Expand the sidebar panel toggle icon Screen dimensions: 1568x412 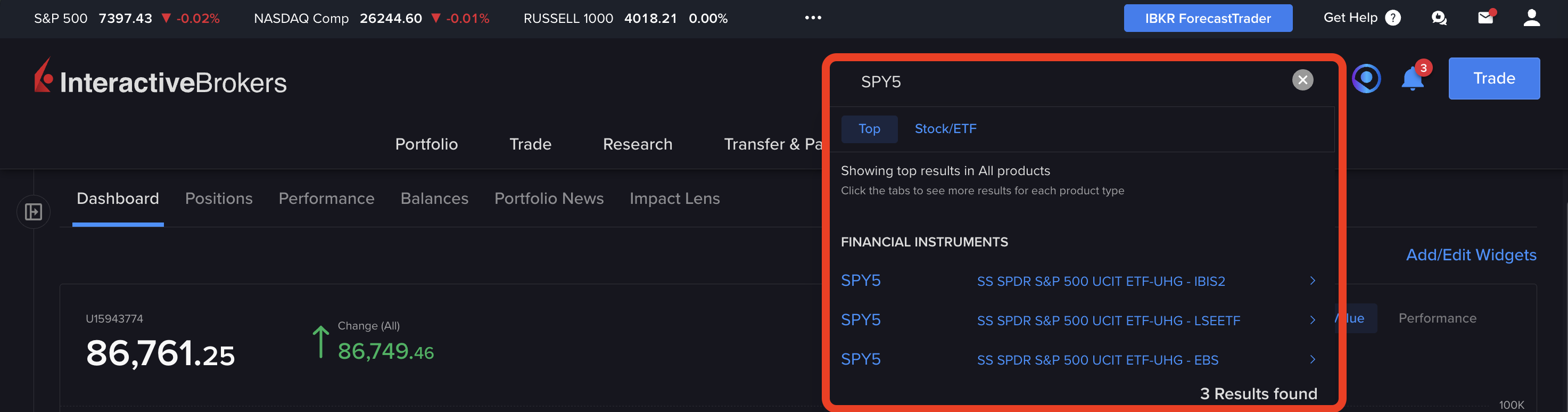[33, 212]
